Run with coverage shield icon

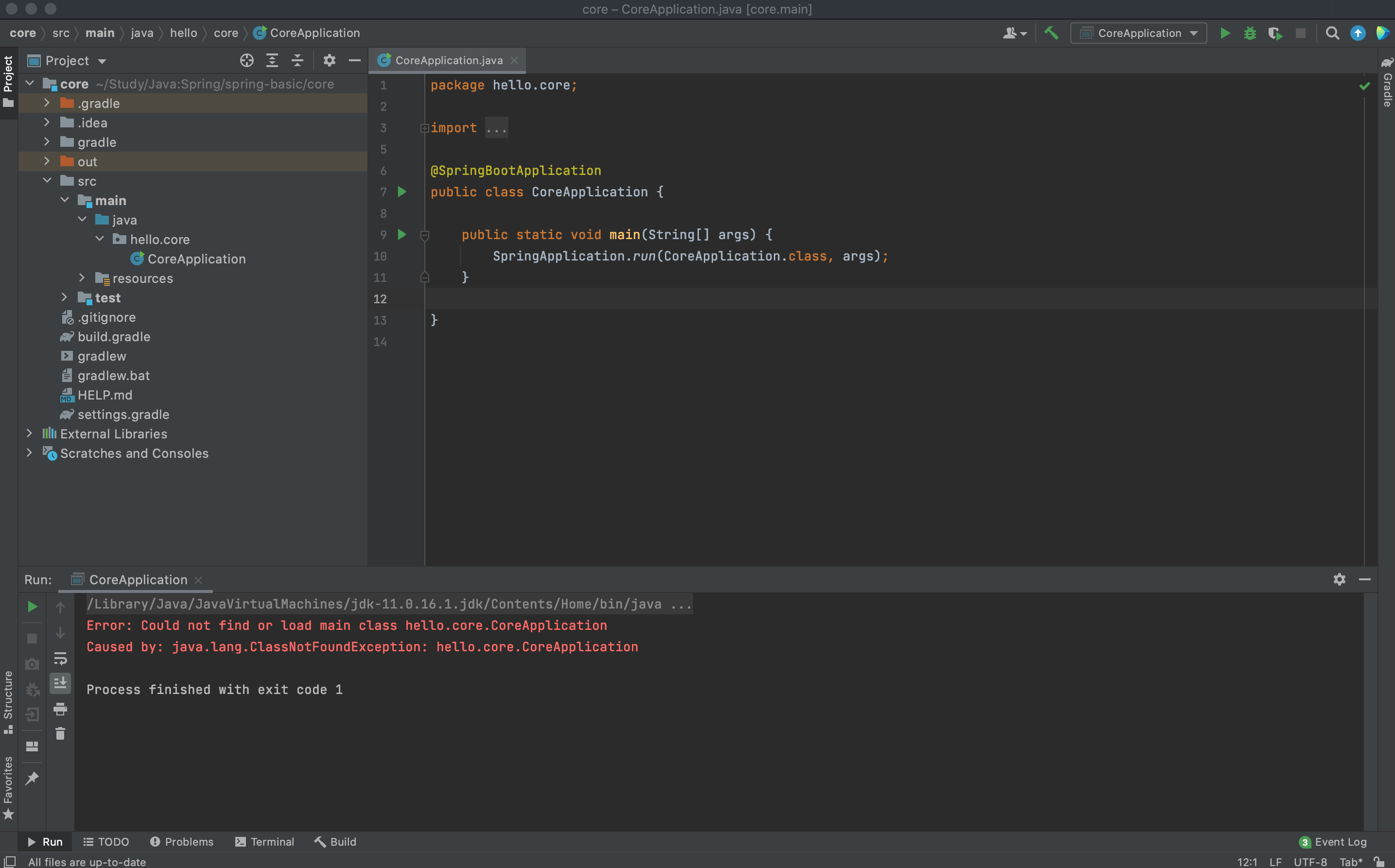pos(1275,34)
